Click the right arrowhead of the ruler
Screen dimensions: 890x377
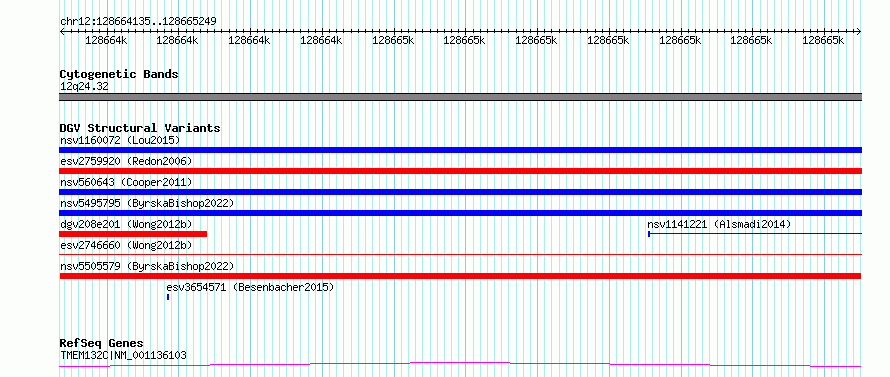(x=859, y=32)
